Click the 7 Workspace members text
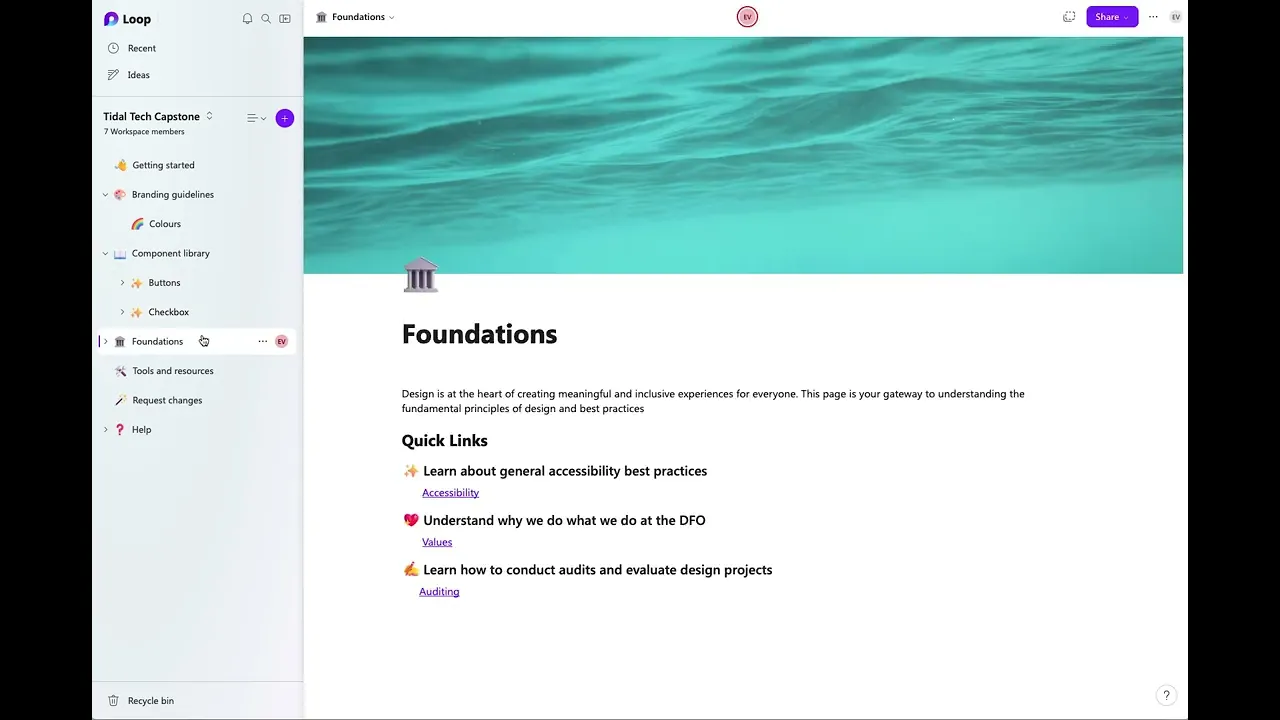Viewport: 1280px width, 720px height. tap(144, 132)
